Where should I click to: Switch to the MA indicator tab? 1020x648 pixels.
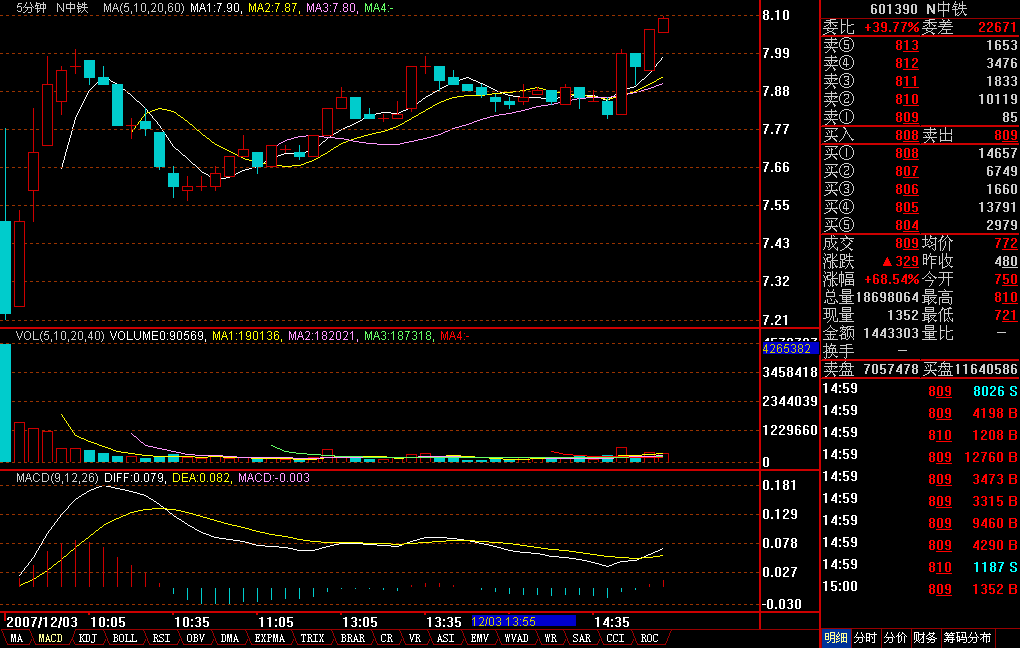click(x=17, y=638)
